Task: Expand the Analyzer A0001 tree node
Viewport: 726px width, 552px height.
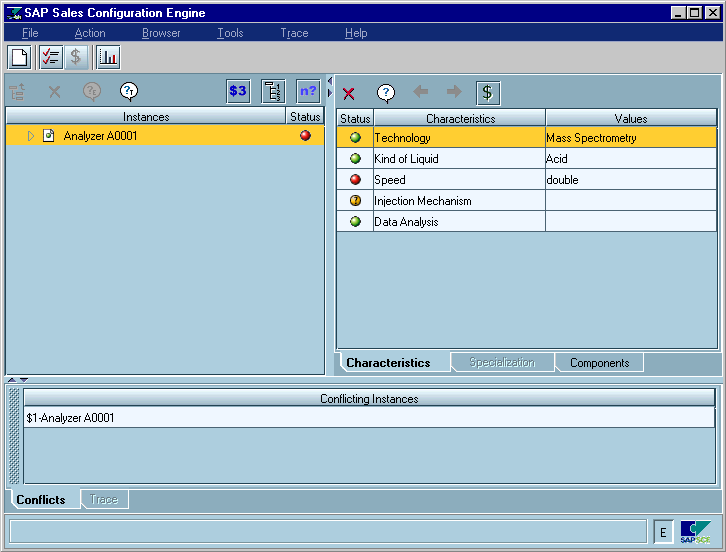Action: pyautogui.click(x=31, y=136)
